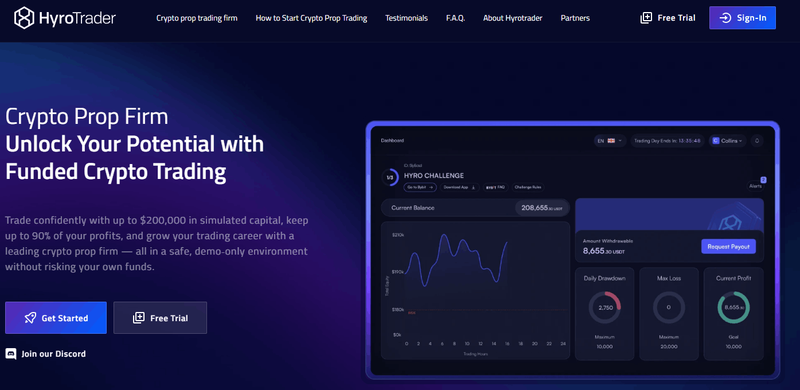Click the rocket icon on Get Started

[30, 318]
